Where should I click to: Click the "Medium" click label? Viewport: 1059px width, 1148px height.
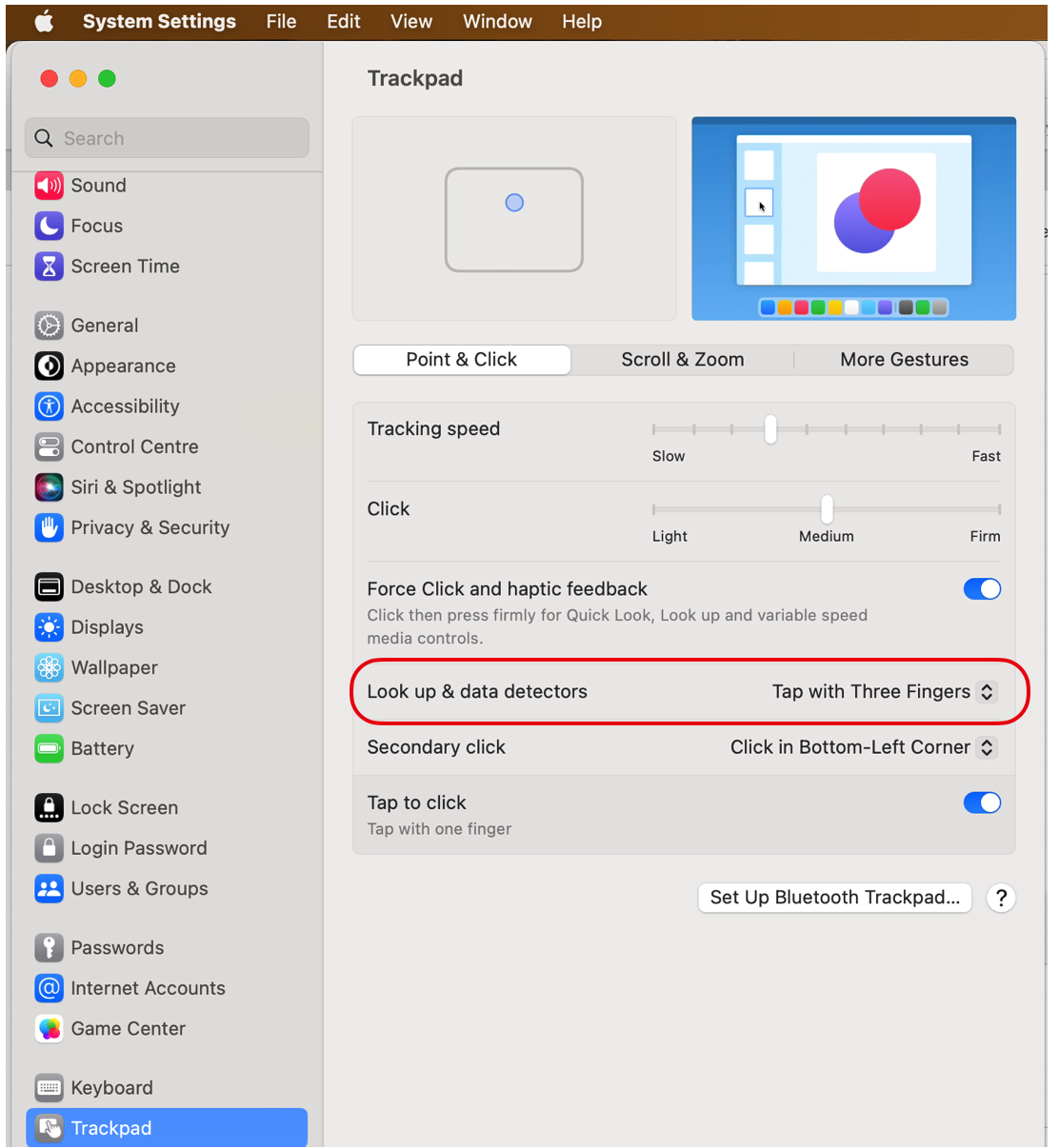[x=827, y=536]
